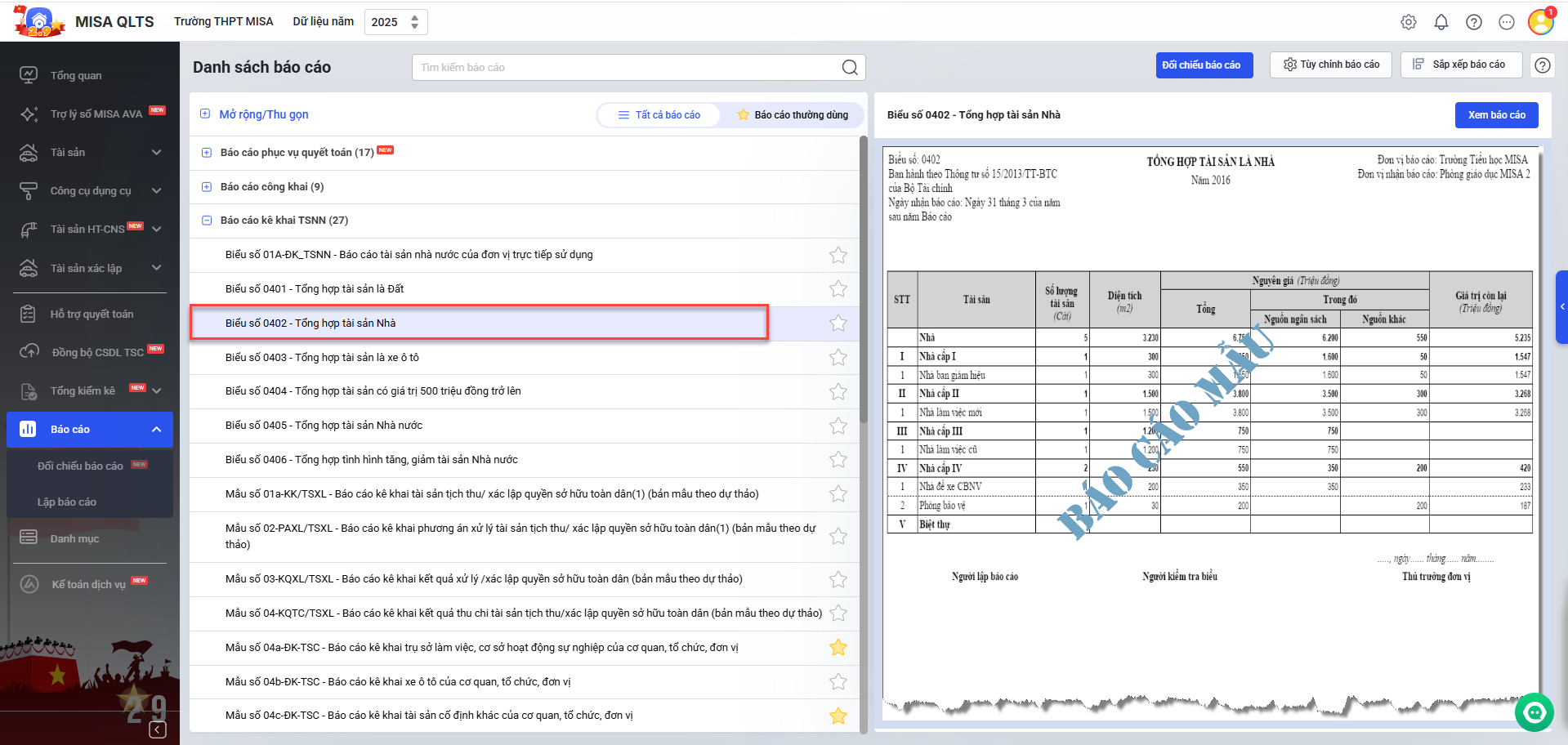Click the report list vertical scrollbar
This screenshot has width=1568, height=745.
[863, 279]
